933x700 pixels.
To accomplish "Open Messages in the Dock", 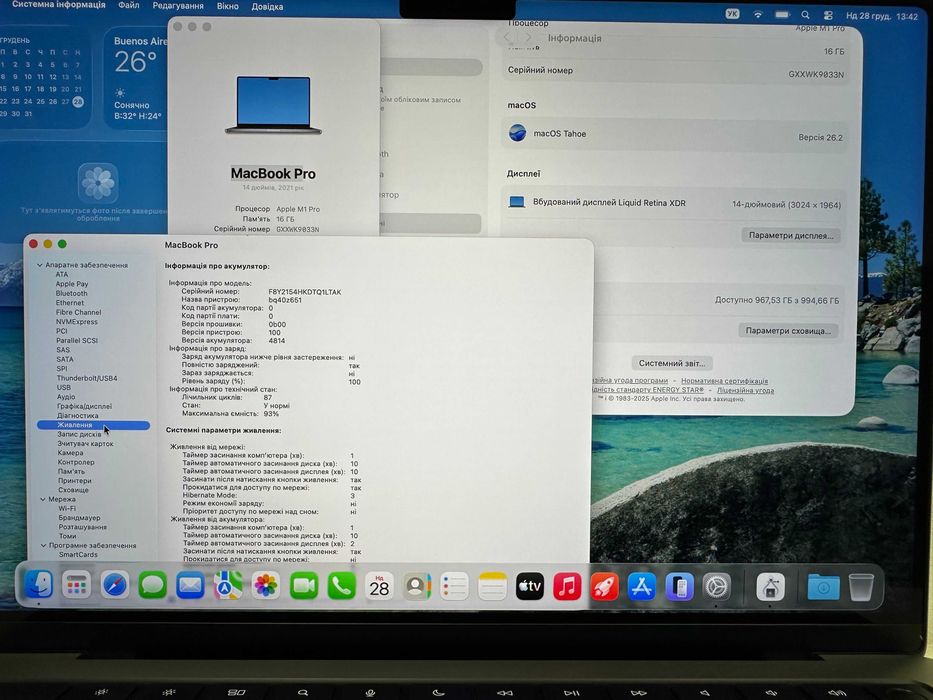I will pos(152,586).
